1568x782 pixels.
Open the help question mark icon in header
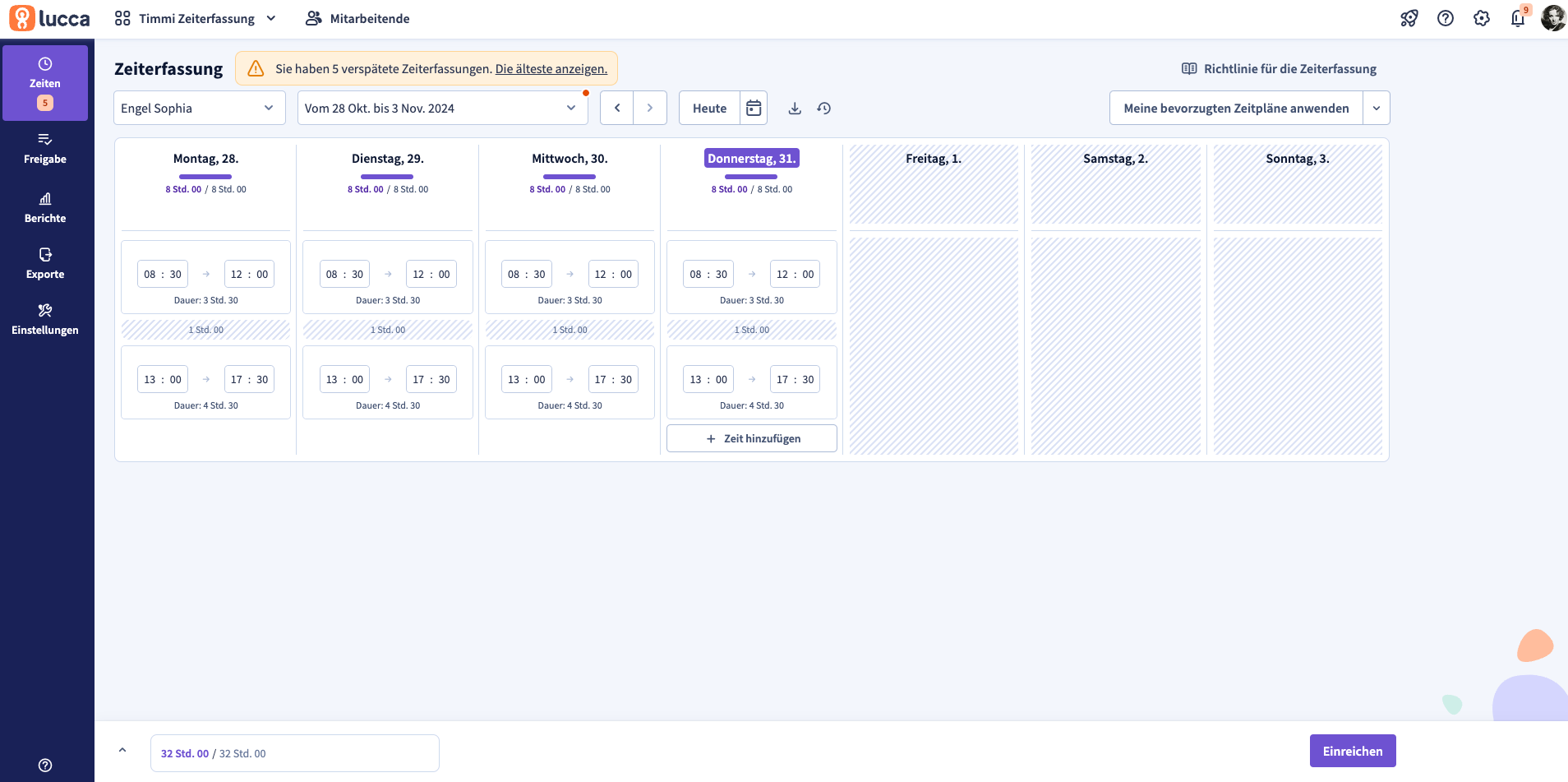coord(1446,18)
